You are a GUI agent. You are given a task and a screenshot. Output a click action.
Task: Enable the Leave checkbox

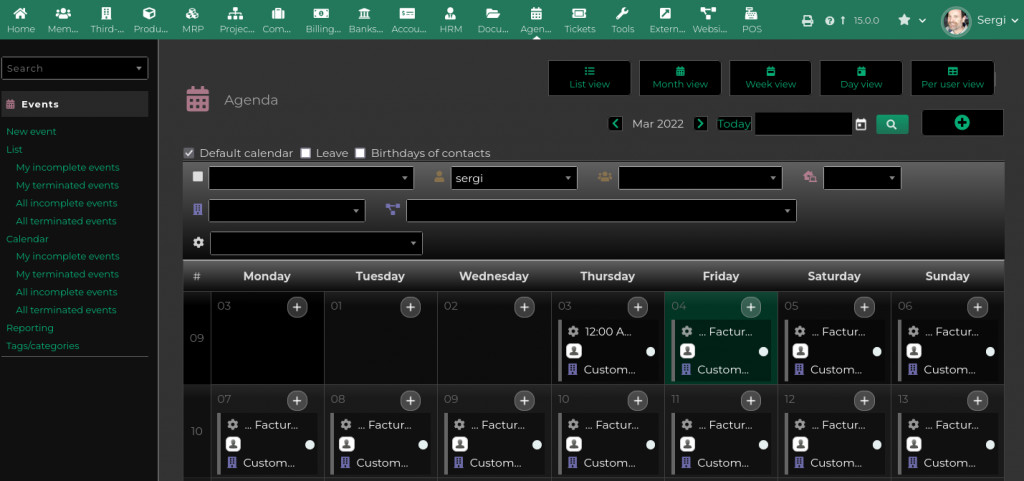[306, 153]
